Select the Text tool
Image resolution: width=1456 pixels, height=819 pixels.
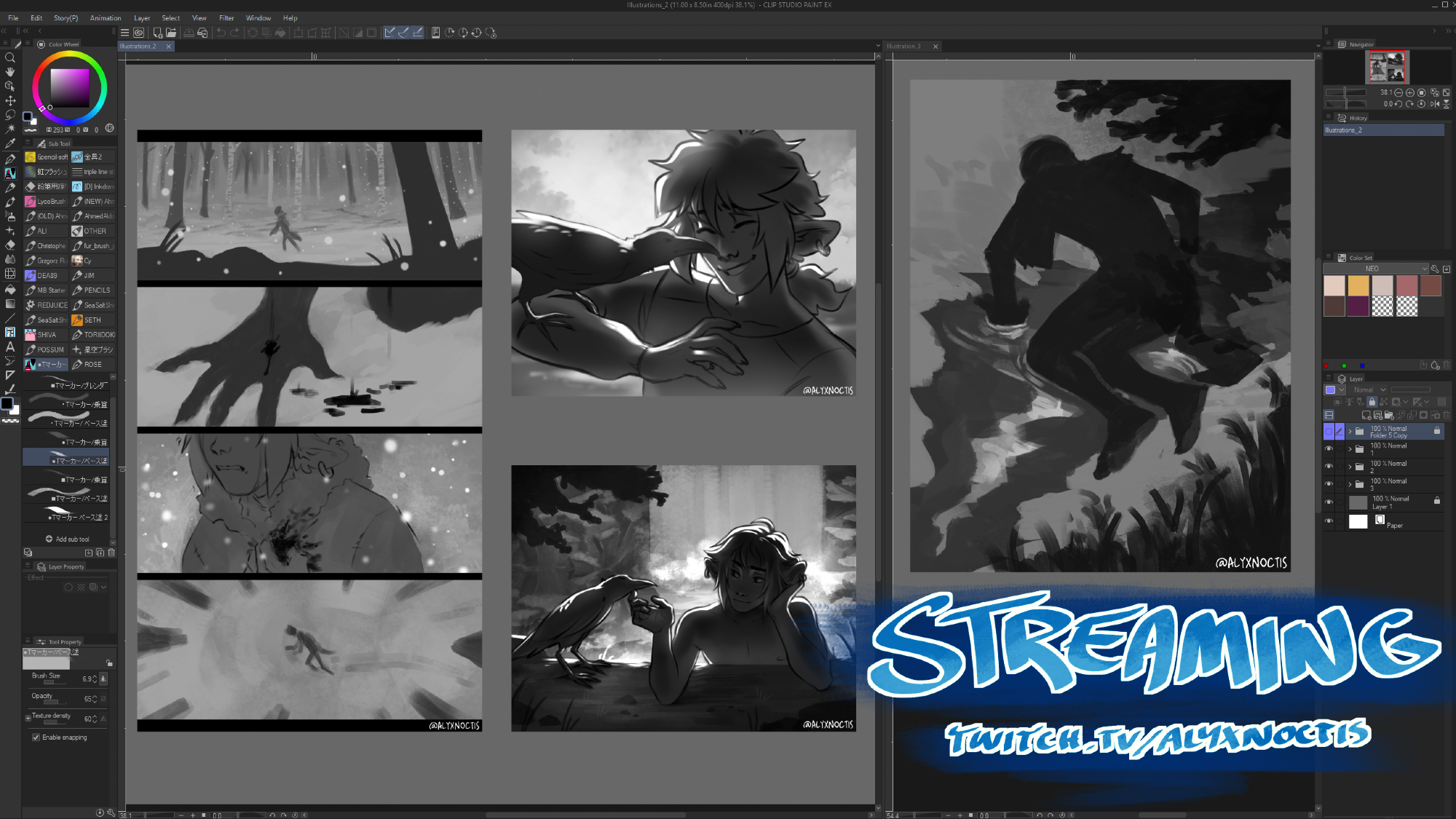pyautogui.click(x=10, y=347)
